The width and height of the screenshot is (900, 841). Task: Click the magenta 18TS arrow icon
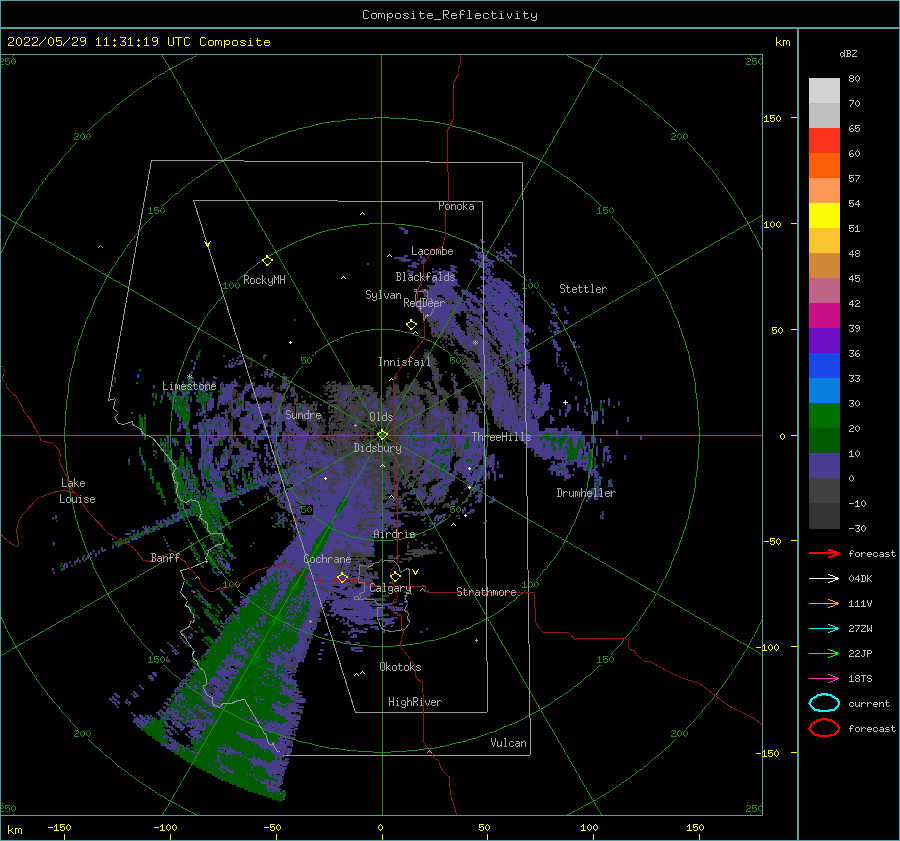824,679
